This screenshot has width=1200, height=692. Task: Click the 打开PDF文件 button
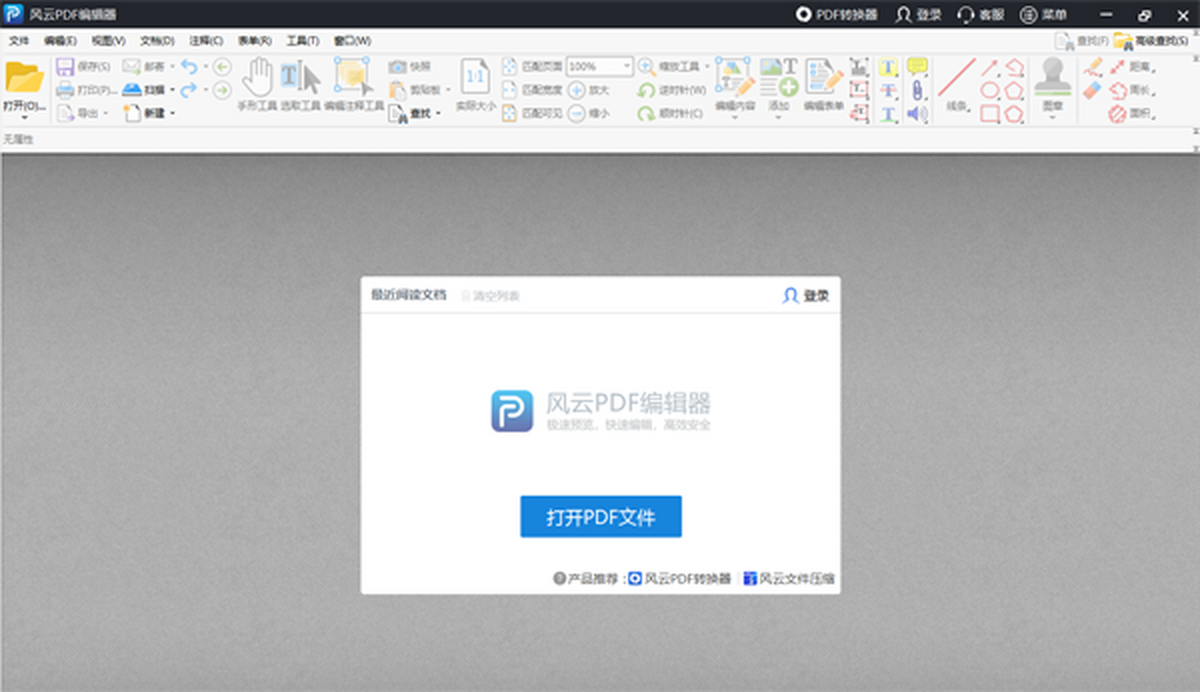pos(600,517)
